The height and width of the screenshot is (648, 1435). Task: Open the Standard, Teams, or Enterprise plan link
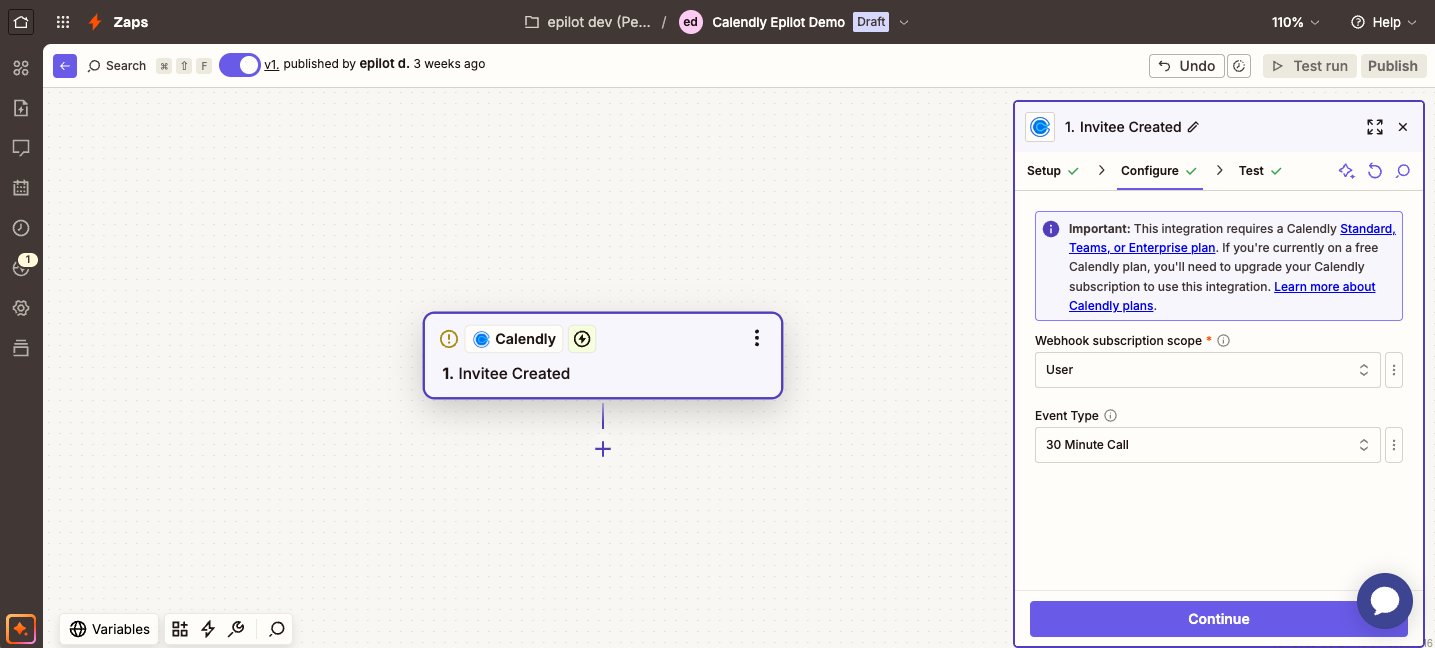click(x=1232, y=238)
